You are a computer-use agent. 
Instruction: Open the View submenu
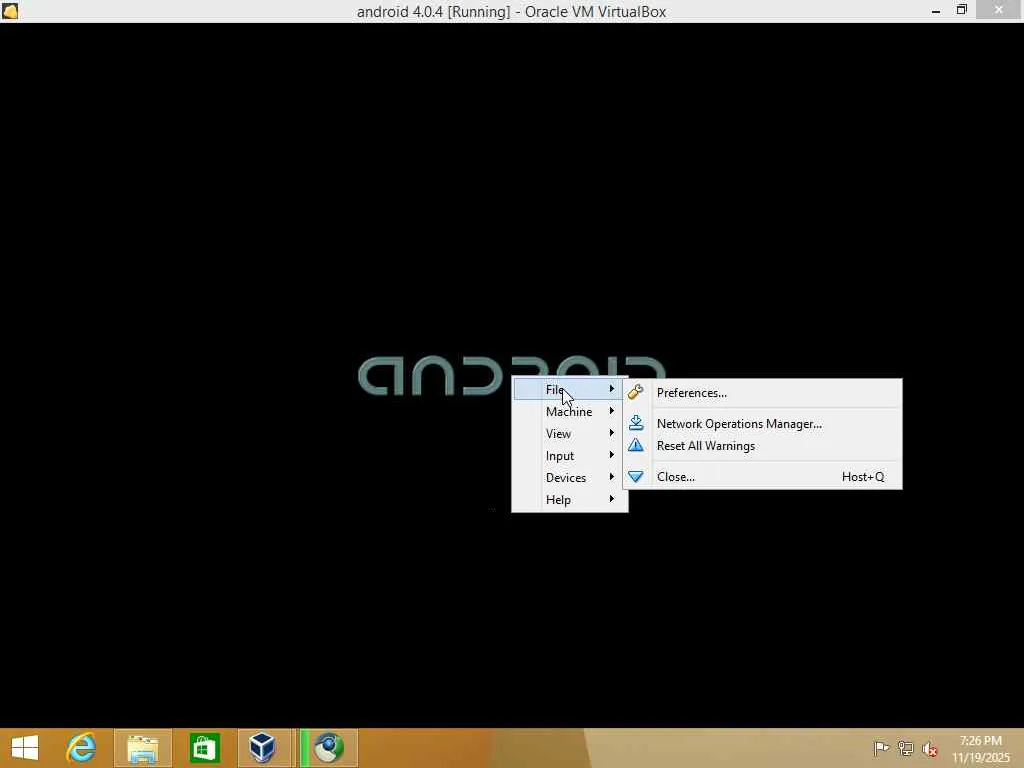tap(569, 434)
